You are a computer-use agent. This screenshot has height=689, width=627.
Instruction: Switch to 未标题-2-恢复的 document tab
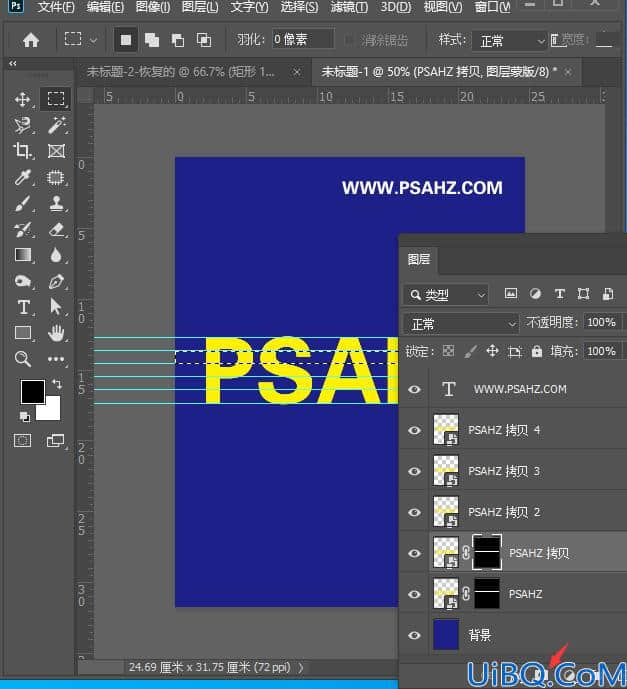181,72
